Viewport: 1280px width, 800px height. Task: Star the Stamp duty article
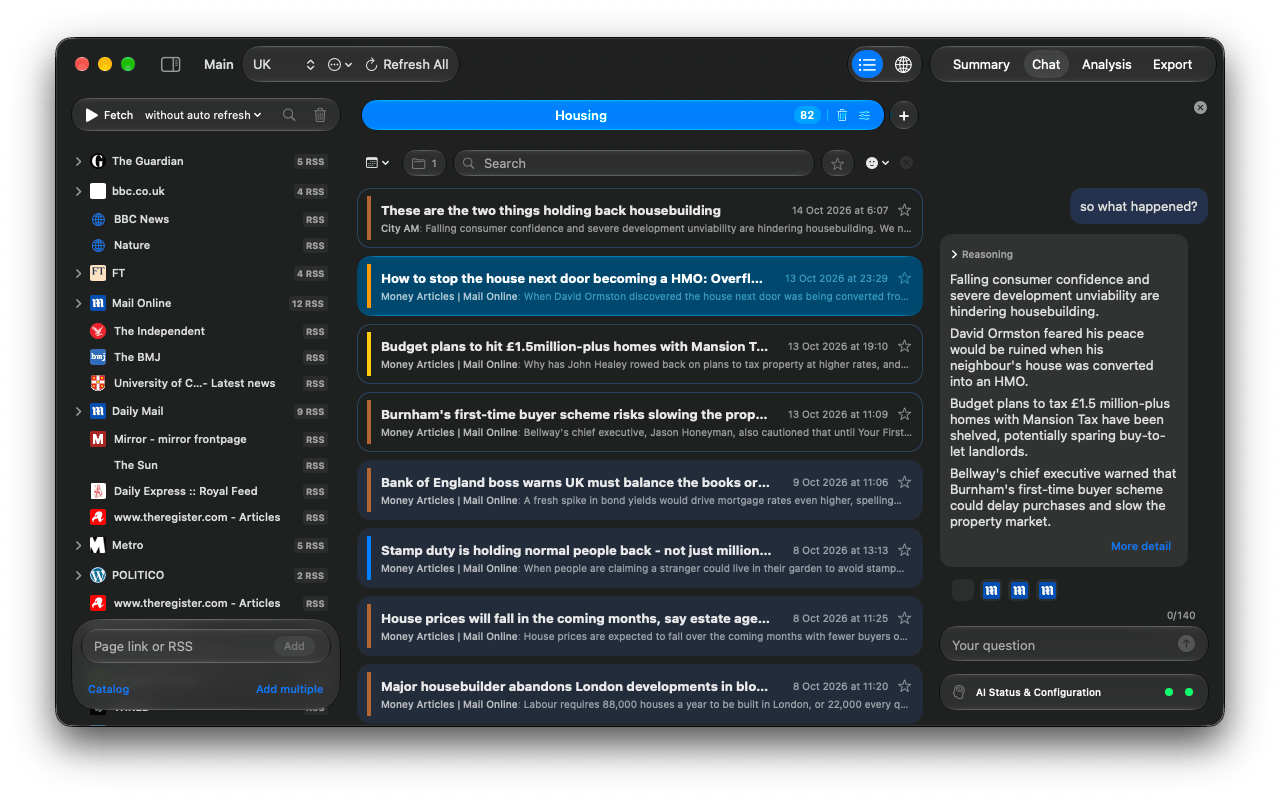tap(904, 550)
